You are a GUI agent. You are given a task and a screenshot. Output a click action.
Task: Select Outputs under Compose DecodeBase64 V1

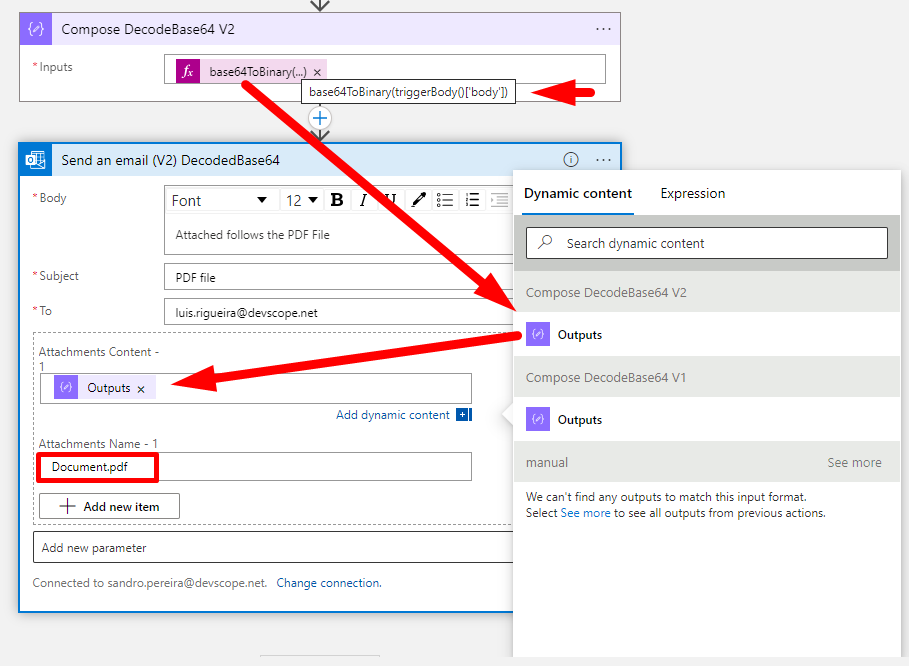[x=580, y=420]
